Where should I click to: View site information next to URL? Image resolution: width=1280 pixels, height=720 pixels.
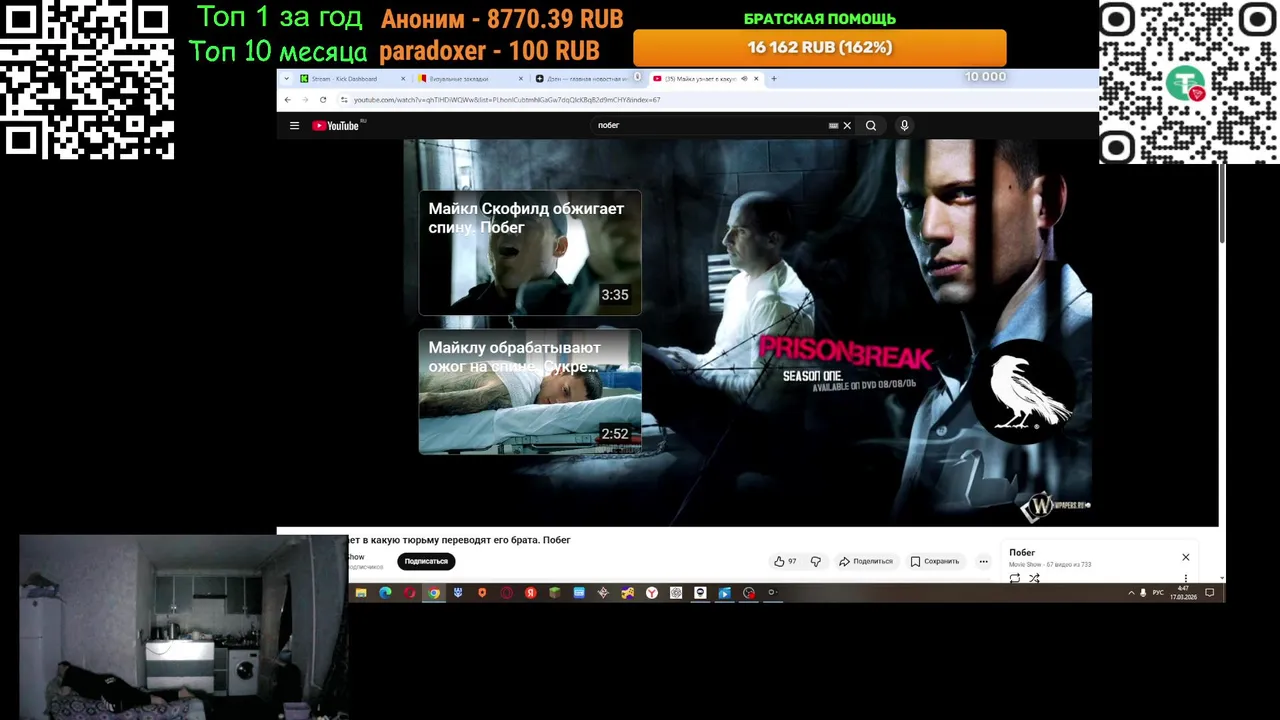pyautogui.click(x=344, y=100)
